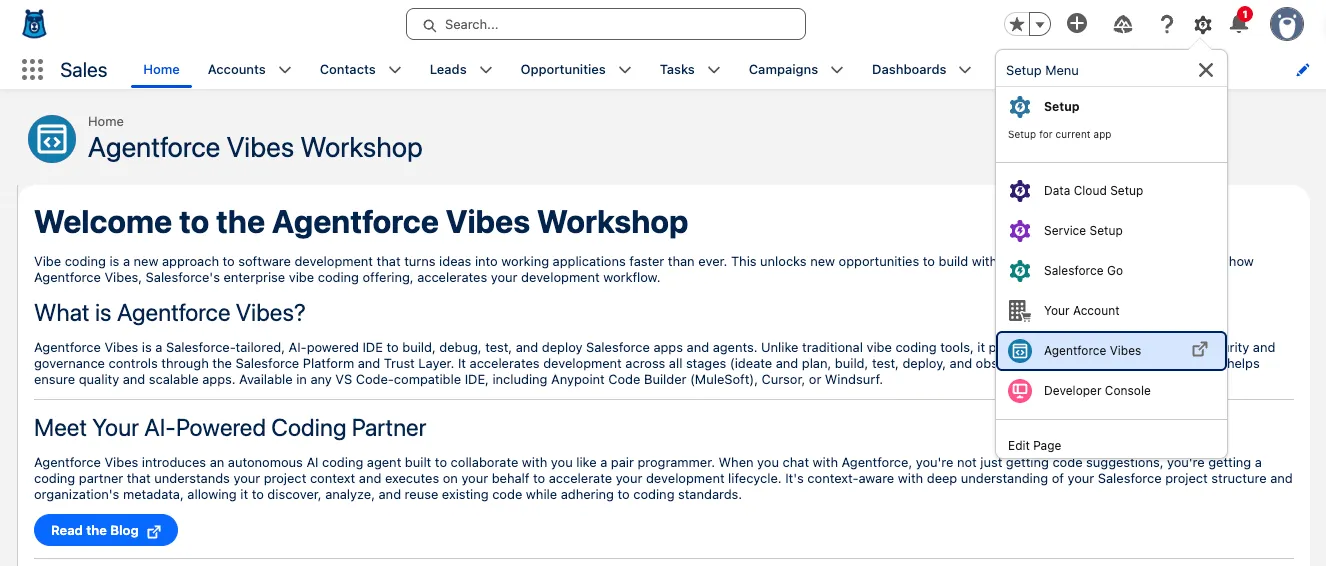
Task: Click the global Search field
Action: (605, 24)
